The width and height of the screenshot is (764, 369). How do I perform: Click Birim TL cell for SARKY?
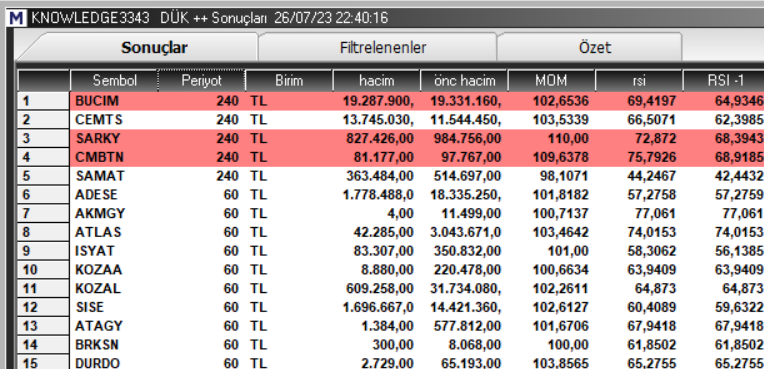pyautogui.click(x=259, y=139)
